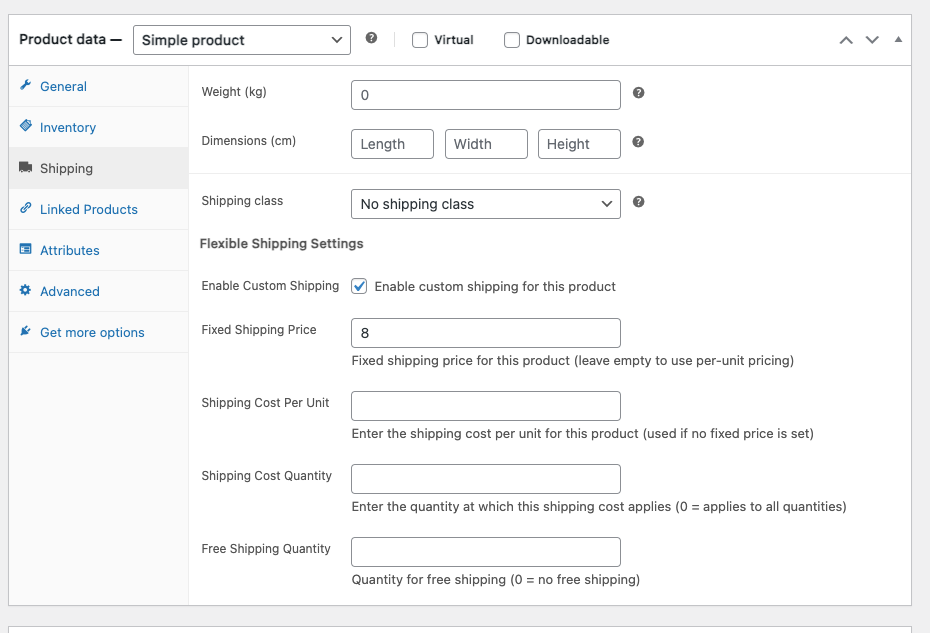Click the help icon beside Shipping class

(x=639, y=202)
